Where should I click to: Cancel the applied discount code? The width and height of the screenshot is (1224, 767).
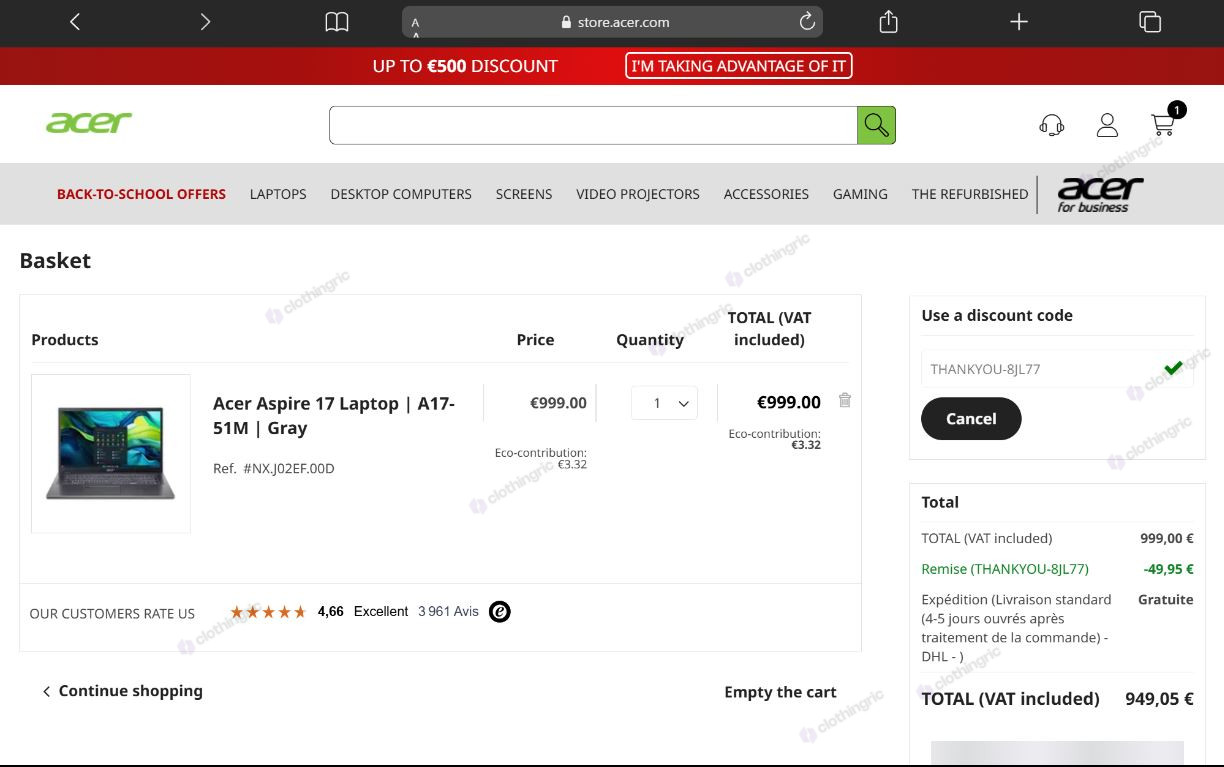(x=971, y=419)
